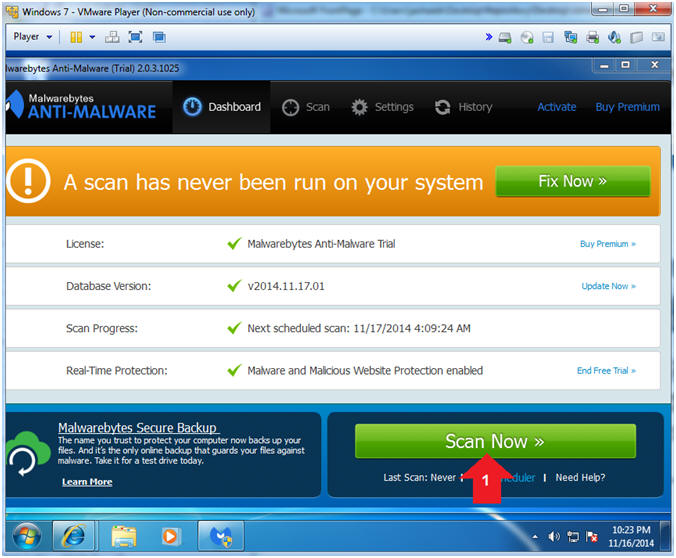Maximize the Malwarebytes Anti-Malware window
Image resolution: width=676 pixels, height=558 pixels.
coord(625,65)
